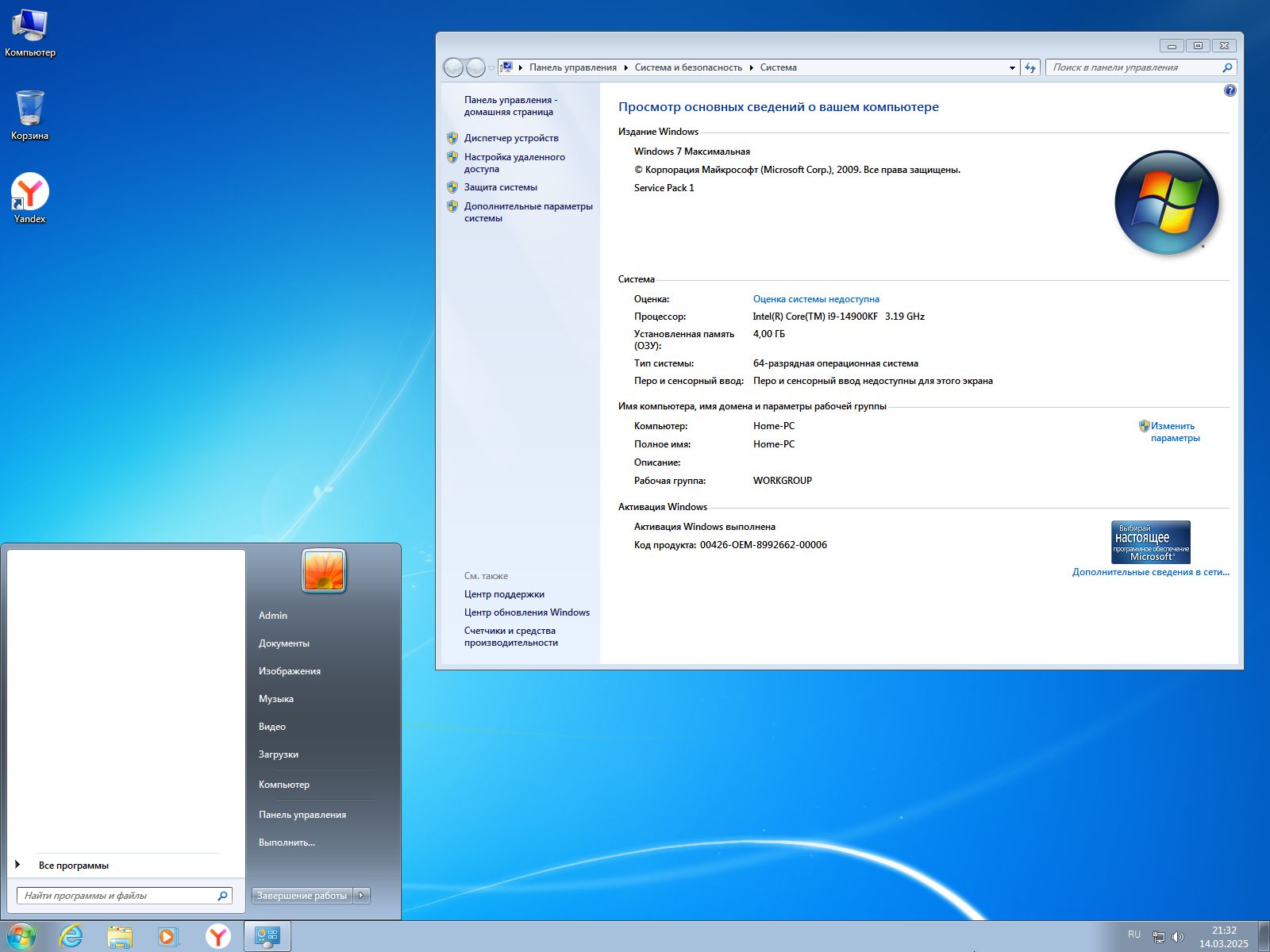This screenshot has height=952, width=1270.
Task: Open Счетчики и средства производительности link
Action: point(511,636)
